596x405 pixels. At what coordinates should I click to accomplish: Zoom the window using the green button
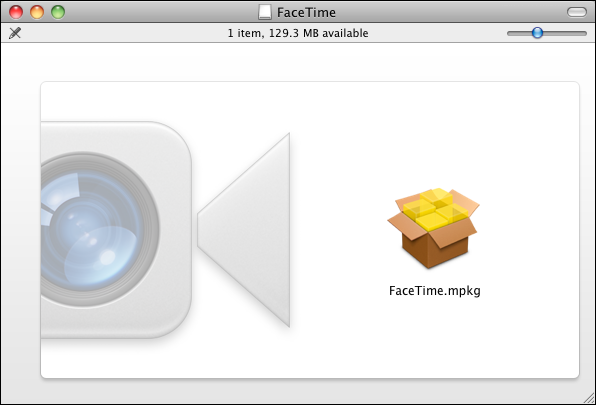(58, 12)
